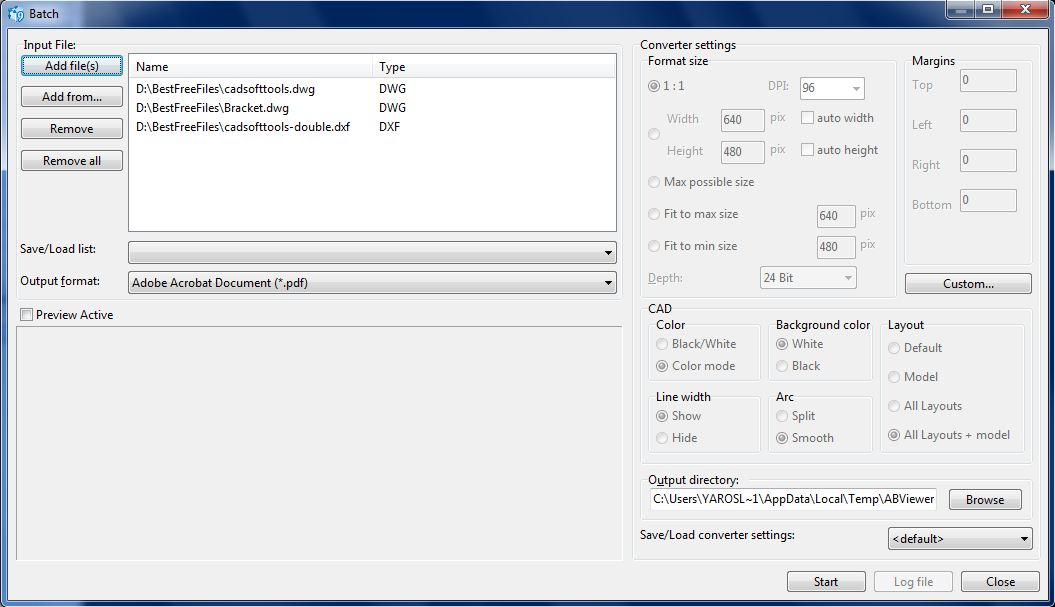The height and width of the screenshot is (607, 1055).
Task: Click the Output directory path field
Action: 793,499
